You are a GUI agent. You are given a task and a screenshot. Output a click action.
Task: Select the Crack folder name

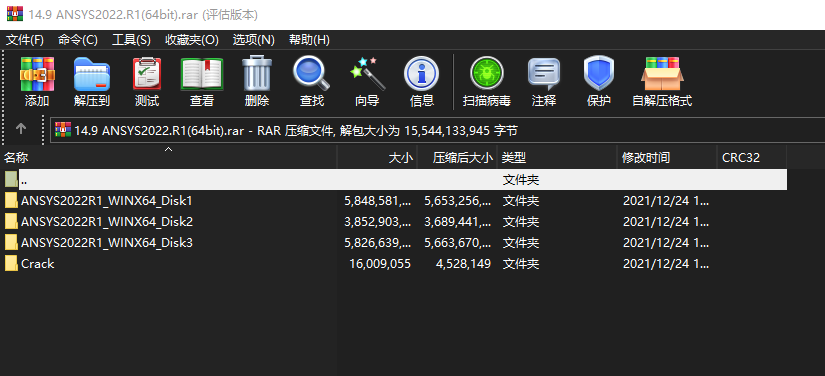(37, 263)
